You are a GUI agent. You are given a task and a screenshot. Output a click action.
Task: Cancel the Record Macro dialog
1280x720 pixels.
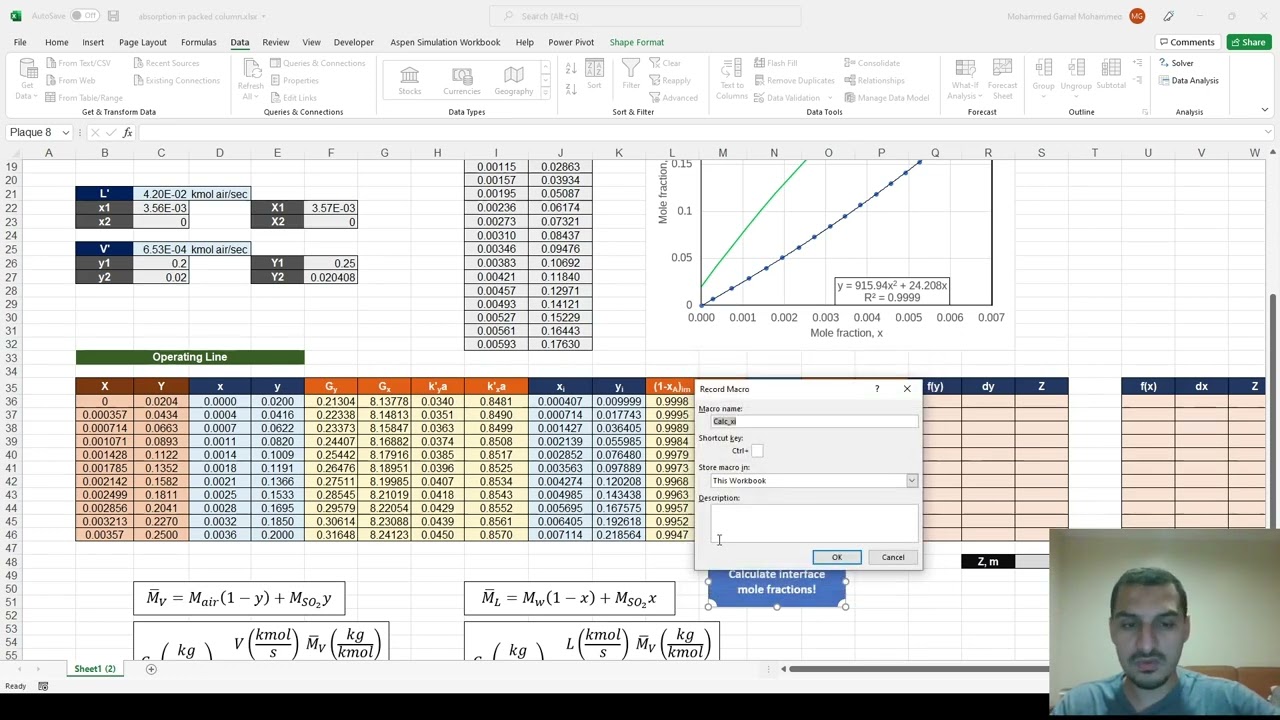892,557
